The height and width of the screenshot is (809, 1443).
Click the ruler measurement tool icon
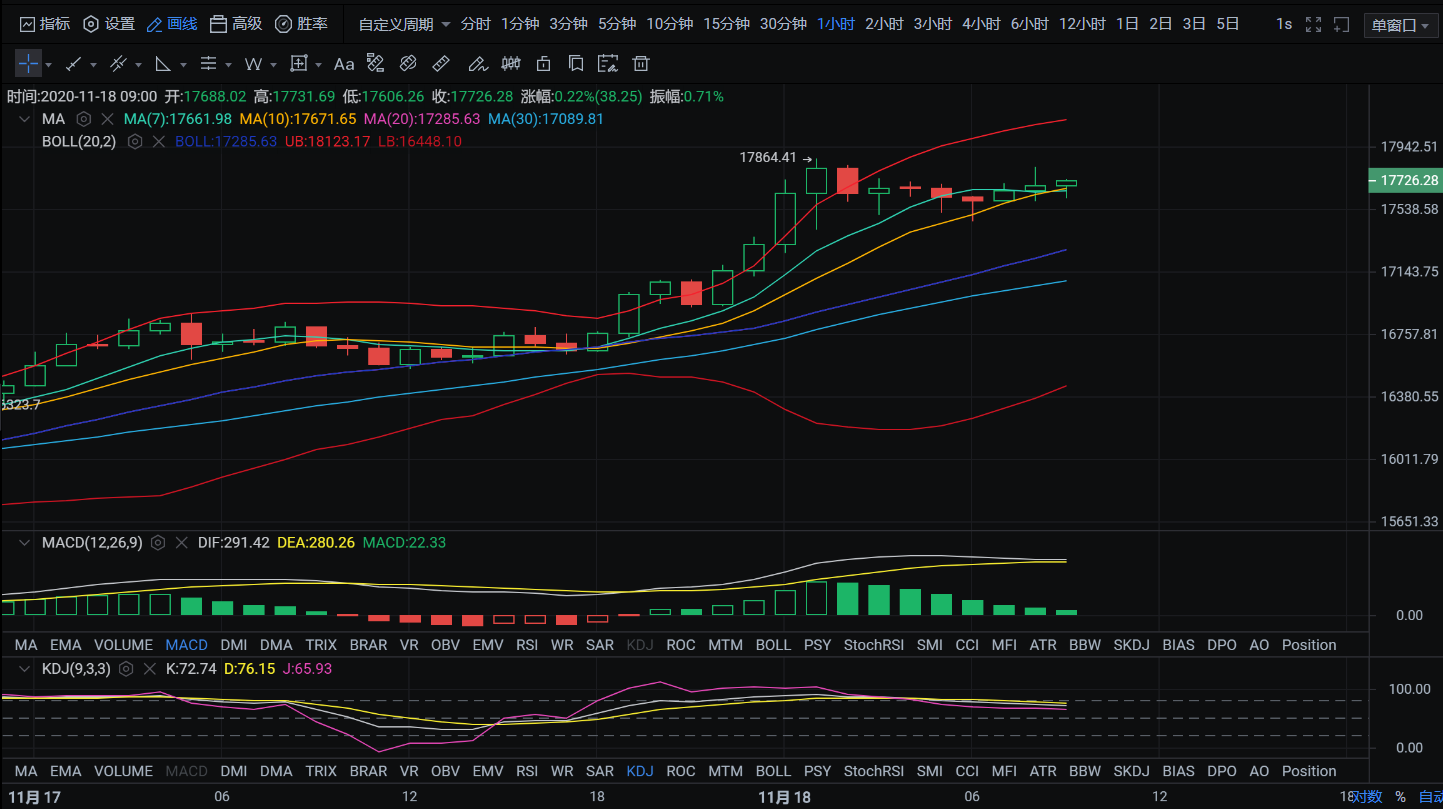[440, 64]
